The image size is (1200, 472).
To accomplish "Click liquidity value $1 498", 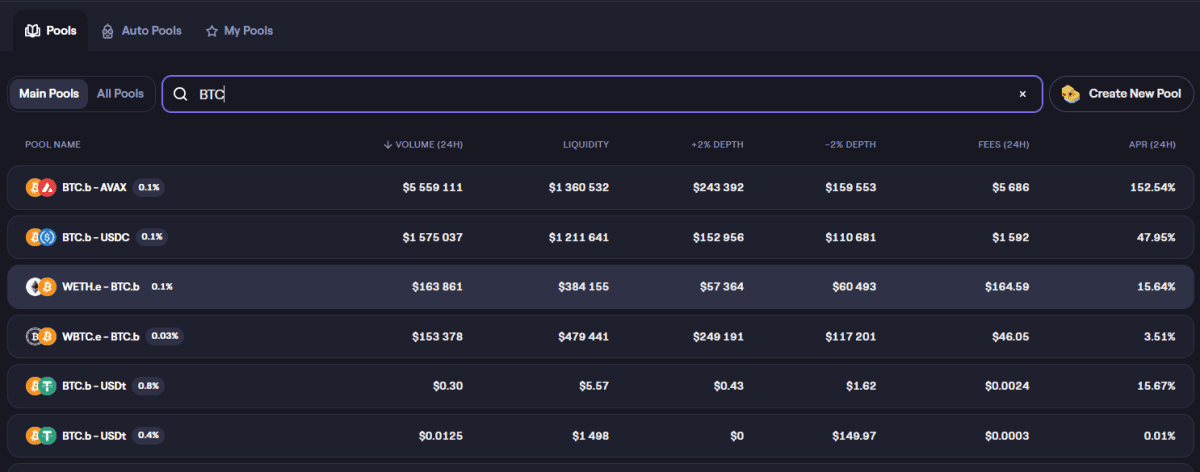I will (589, 435).
